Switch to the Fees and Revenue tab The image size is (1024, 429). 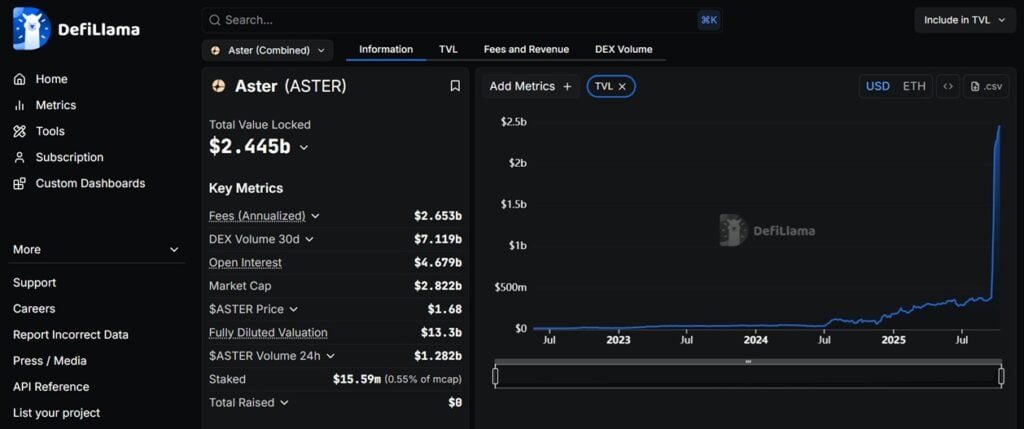click(x=526, y=49)
